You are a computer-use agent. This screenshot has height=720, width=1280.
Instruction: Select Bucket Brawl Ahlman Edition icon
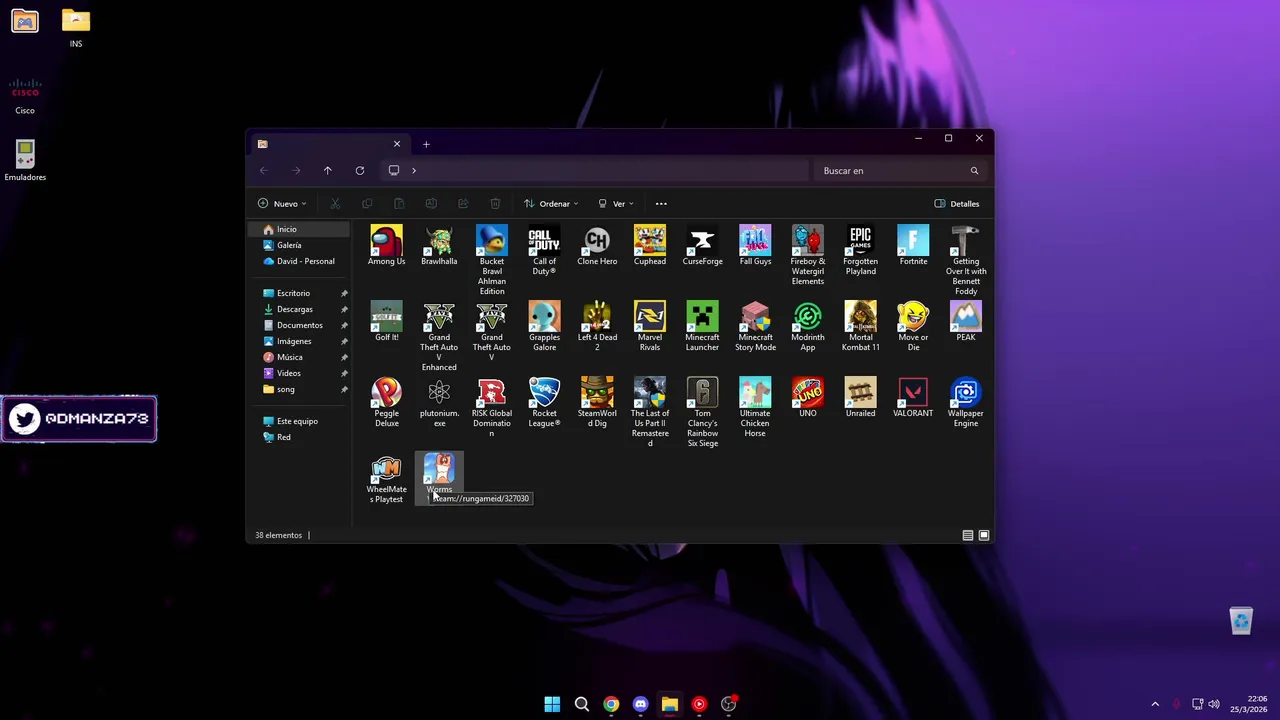(492, 260)
